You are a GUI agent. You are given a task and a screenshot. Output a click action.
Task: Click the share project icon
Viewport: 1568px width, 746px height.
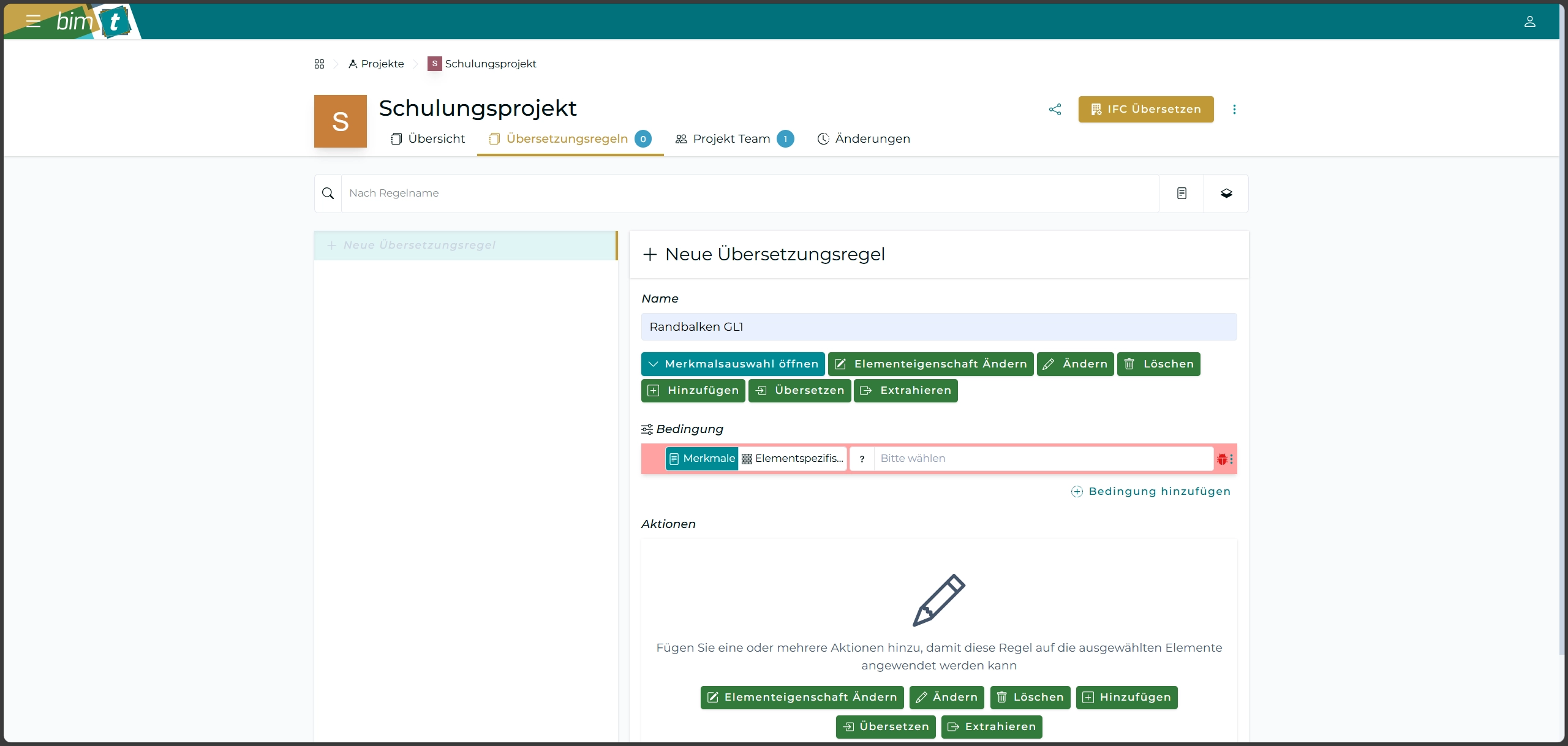point(1055,110)
